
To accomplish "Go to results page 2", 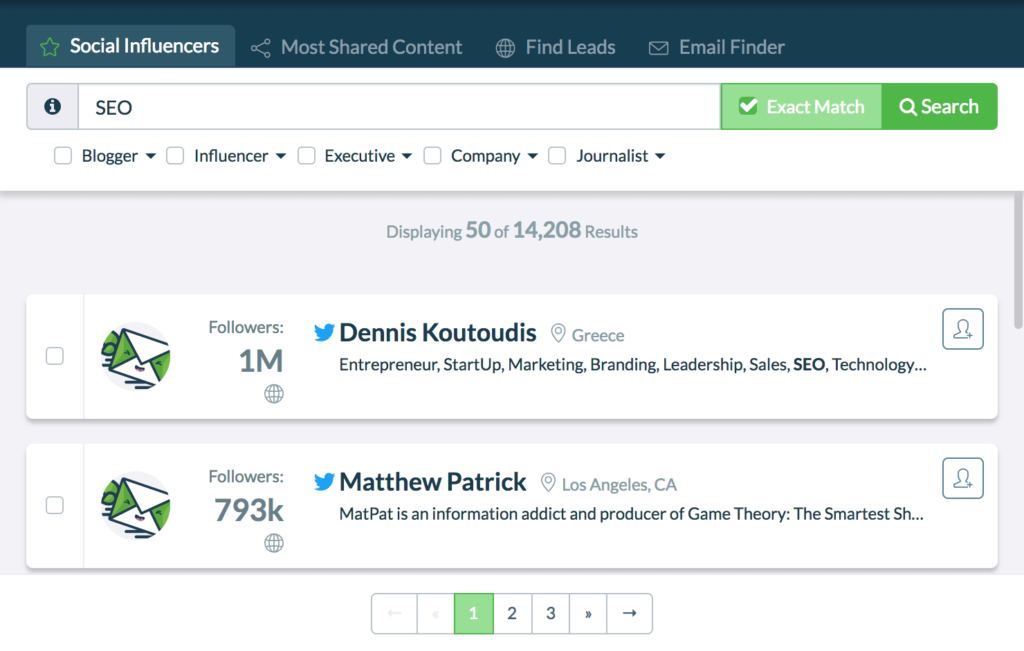I will coord(512,614).
